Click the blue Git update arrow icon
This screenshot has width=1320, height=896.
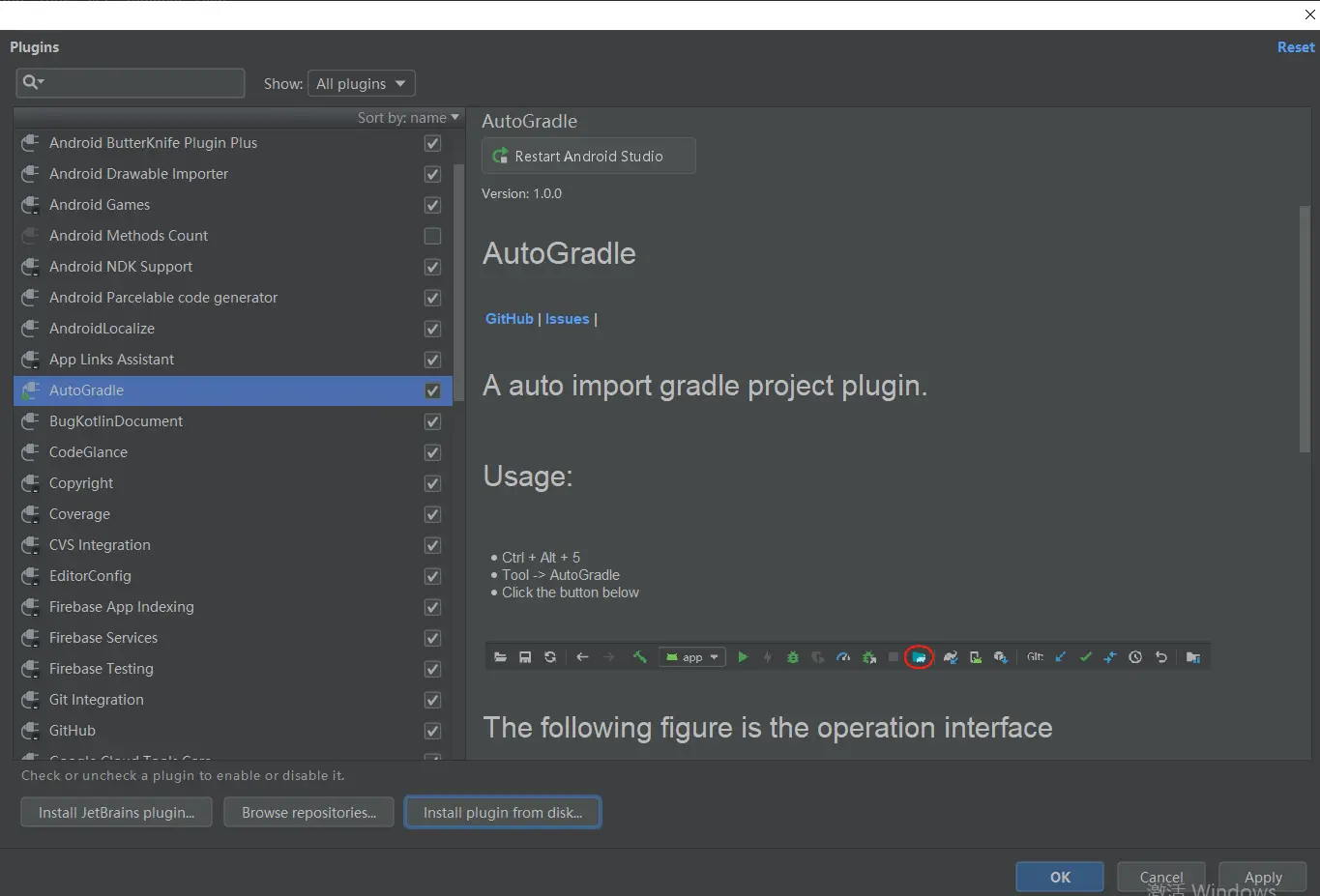1061,657
